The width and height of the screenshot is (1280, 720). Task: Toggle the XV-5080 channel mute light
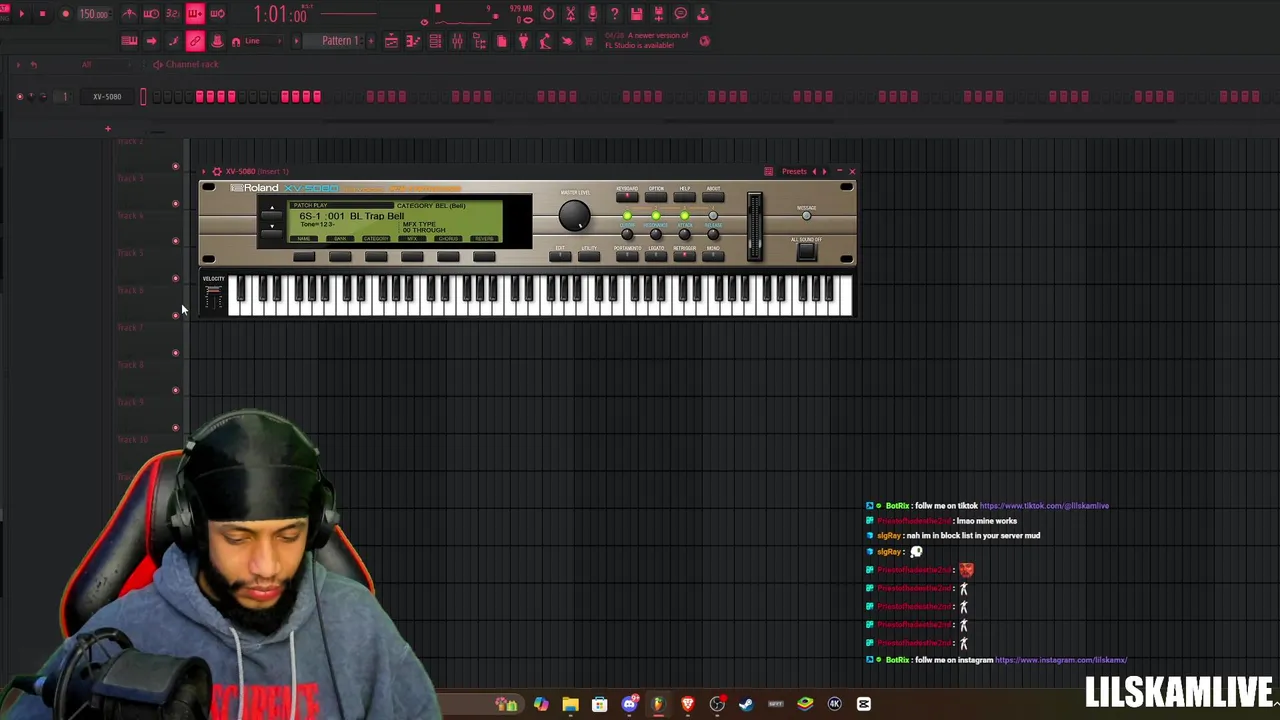coord(19,96)
